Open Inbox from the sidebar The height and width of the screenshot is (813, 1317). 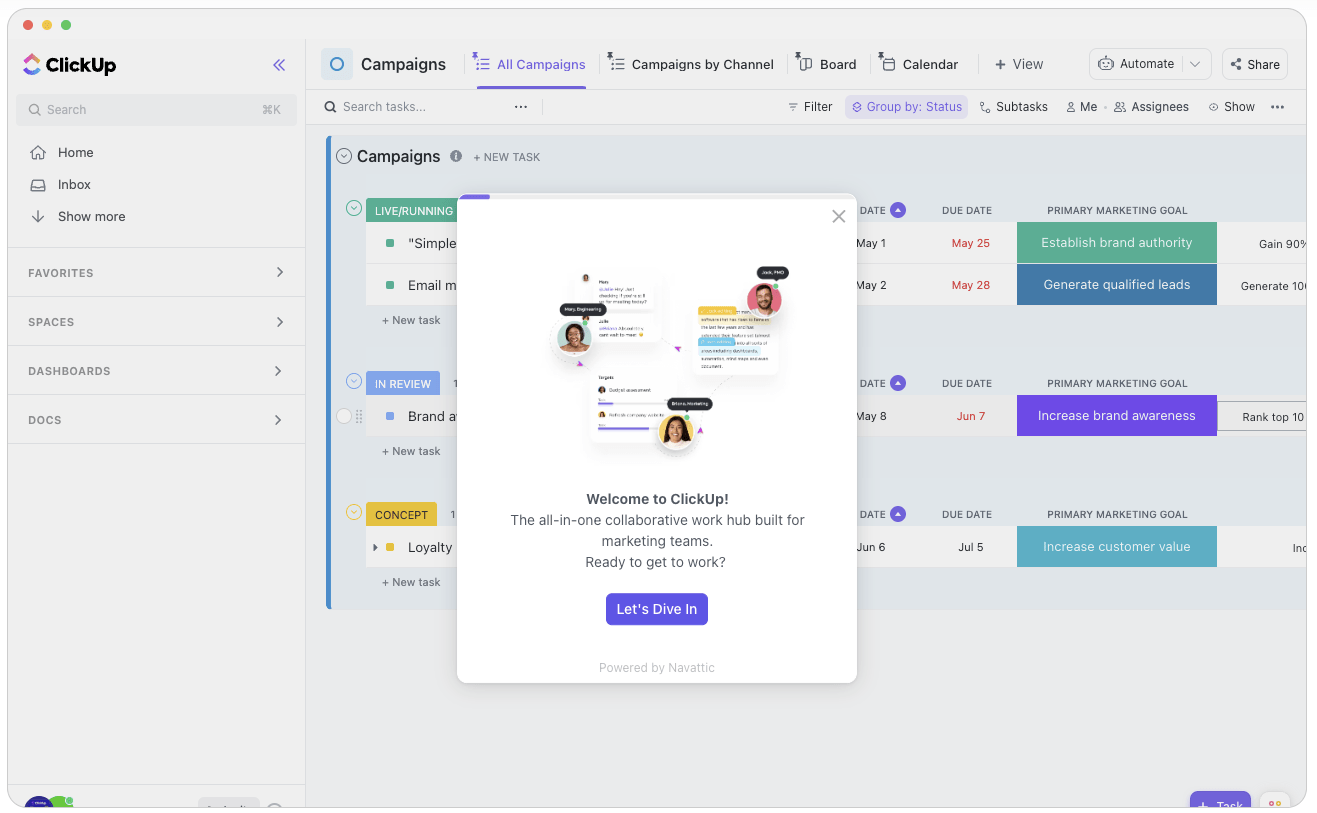(x=74, y=184)
